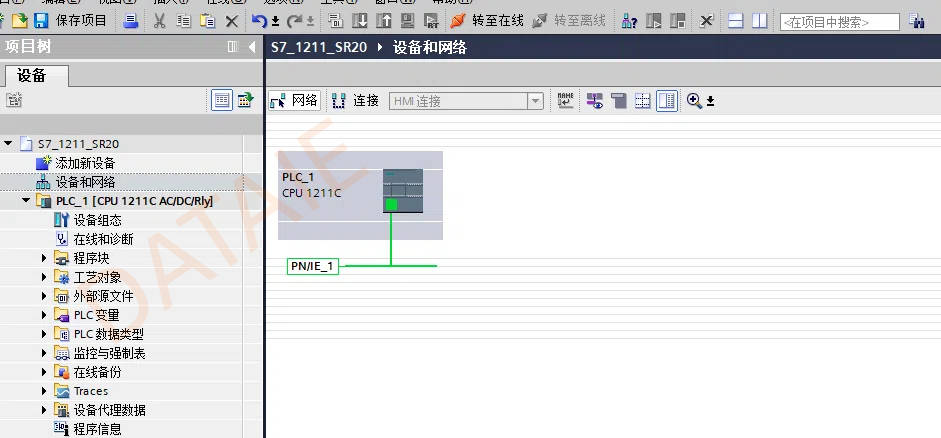941x438 pixels.
Task: Expand the 外部源文件 folder
Action: click(44, 296)
